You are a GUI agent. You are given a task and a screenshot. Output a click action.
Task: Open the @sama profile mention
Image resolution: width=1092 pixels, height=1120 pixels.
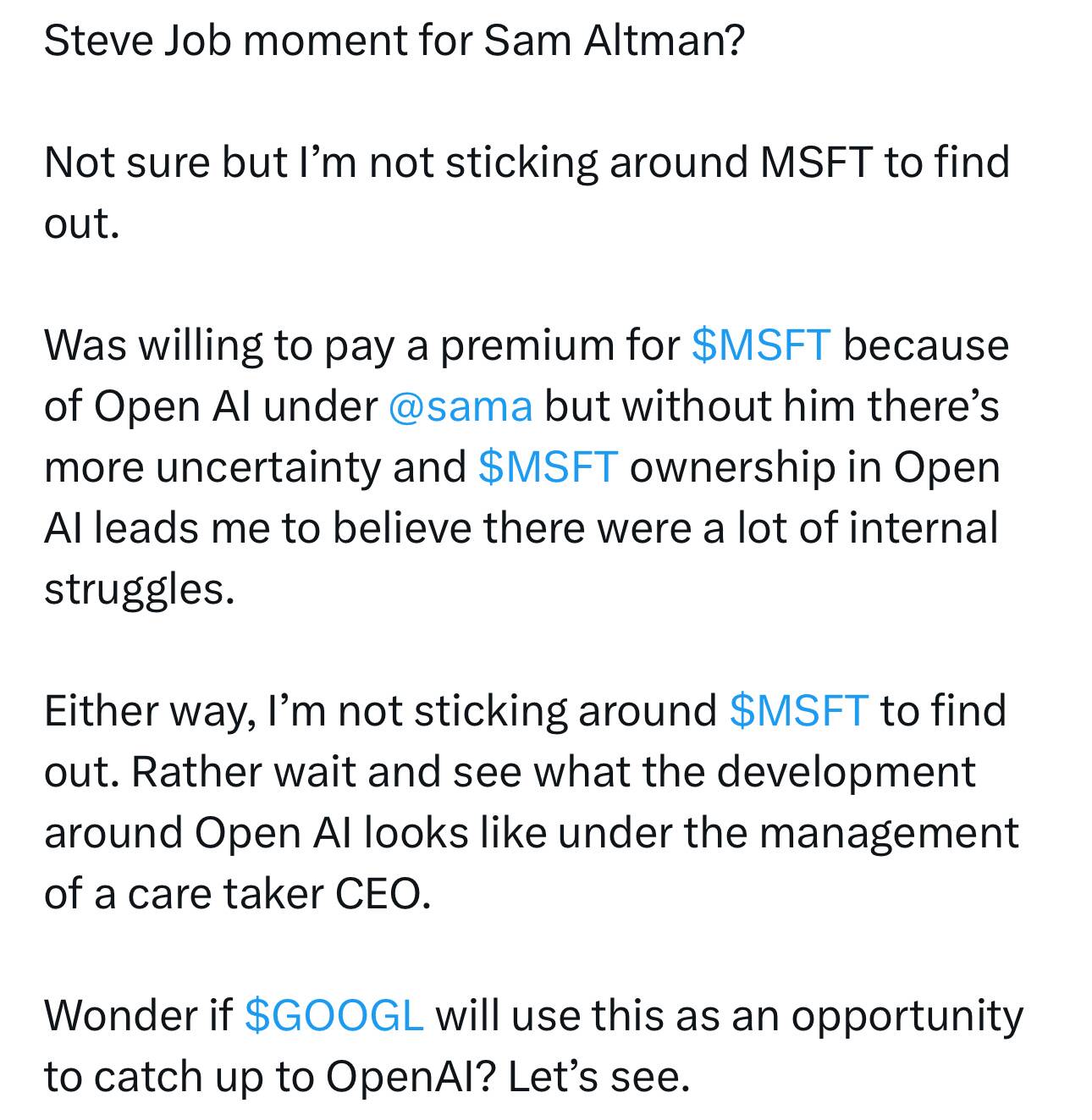(461, 406)
